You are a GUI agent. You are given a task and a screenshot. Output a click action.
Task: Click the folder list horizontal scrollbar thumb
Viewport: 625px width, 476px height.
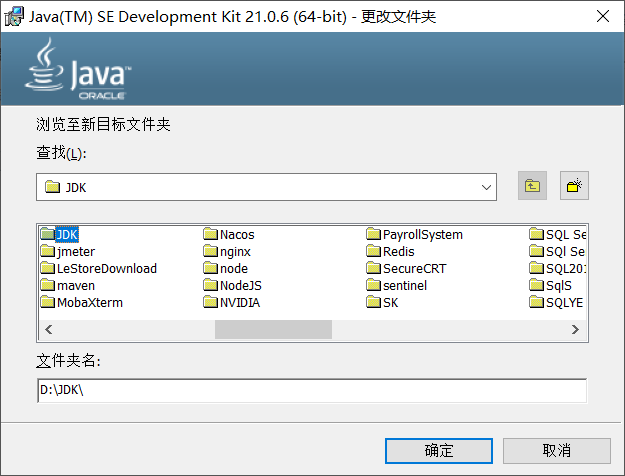(x=273, y=329)
